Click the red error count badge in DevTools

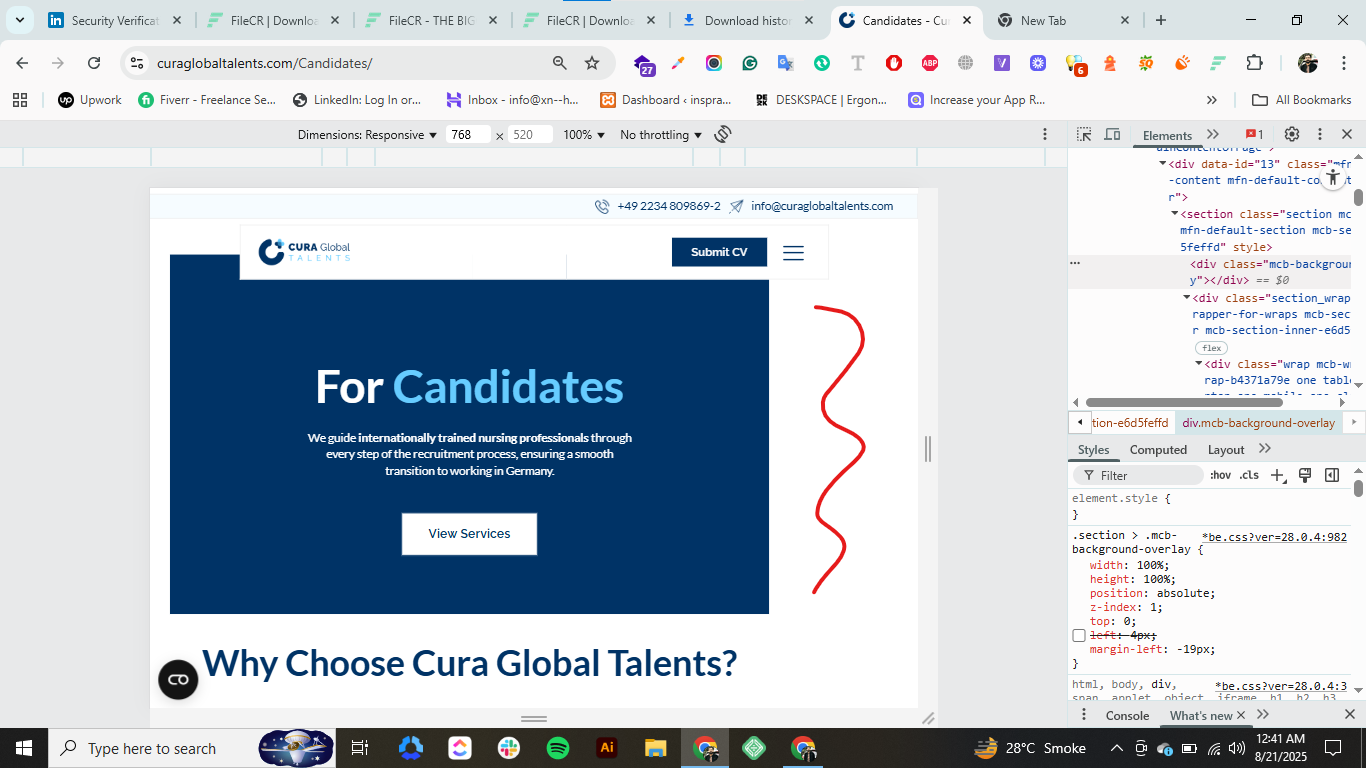point(1254,134)
